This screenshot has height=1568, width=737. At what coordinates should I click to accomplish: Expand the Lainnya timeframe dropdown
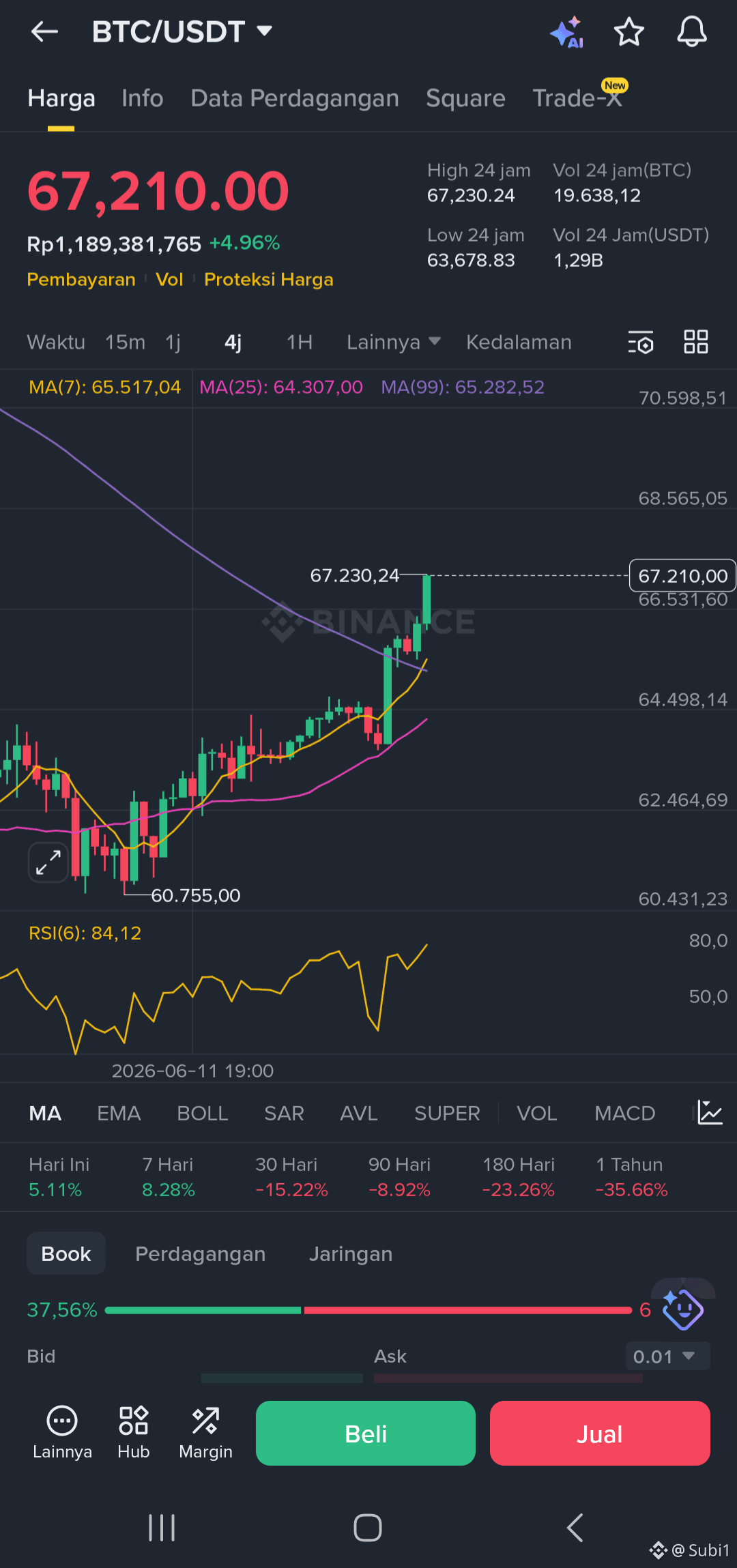[394, 342]
